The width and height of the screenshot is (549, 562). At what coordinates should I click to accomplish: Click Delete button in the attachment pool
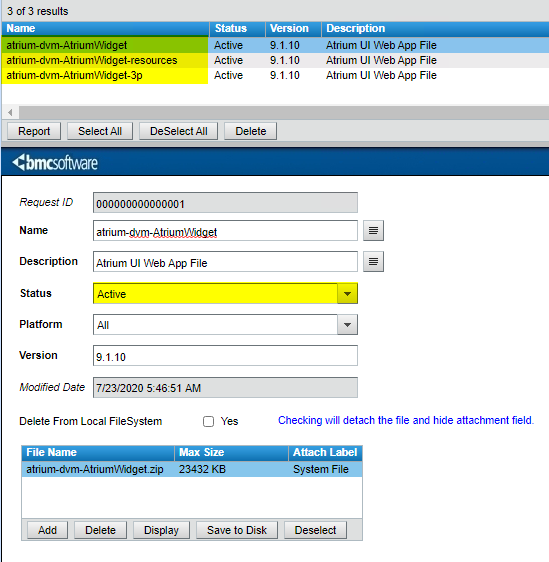click(x=100, y=530)
